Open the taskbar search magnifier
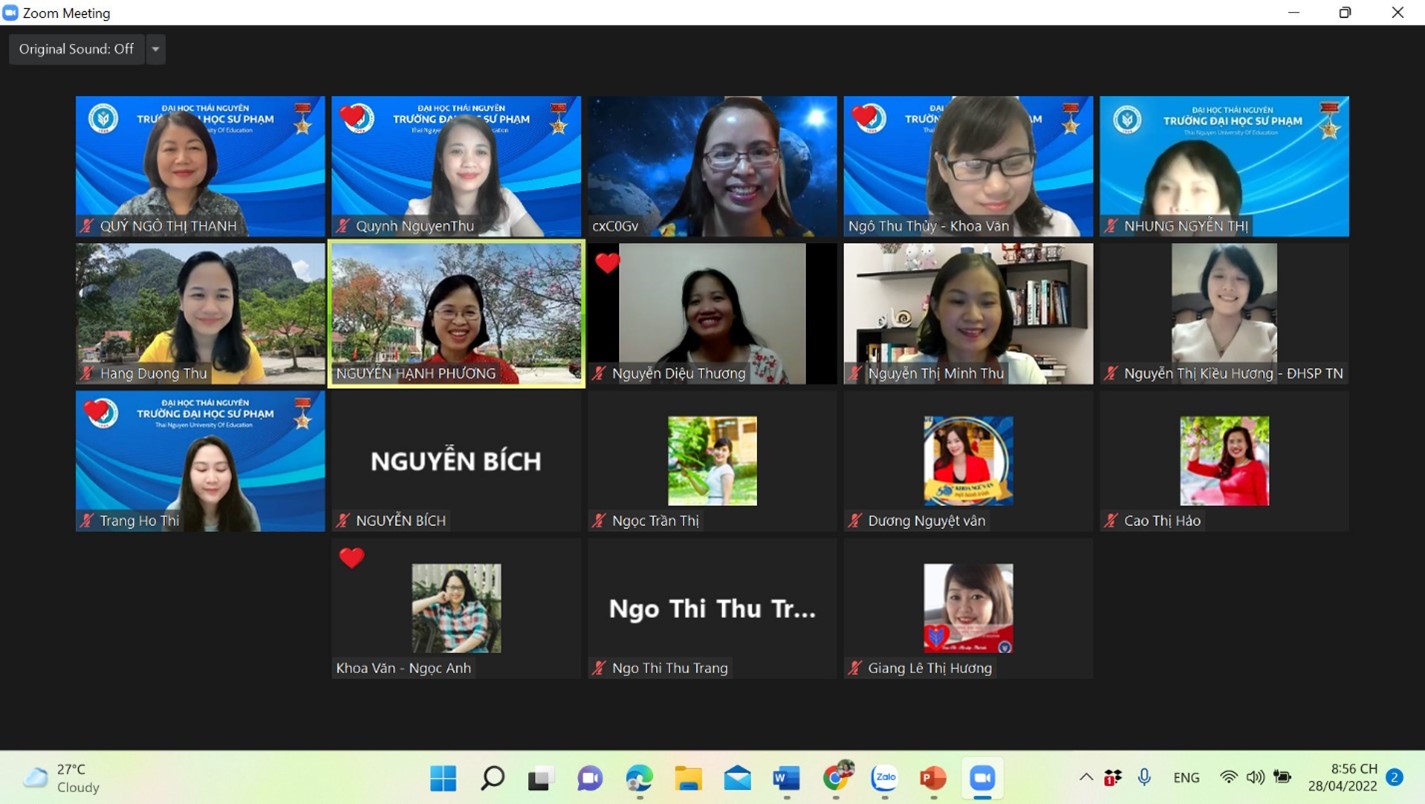The image size is (1425, 804). [x=492, y=778]
